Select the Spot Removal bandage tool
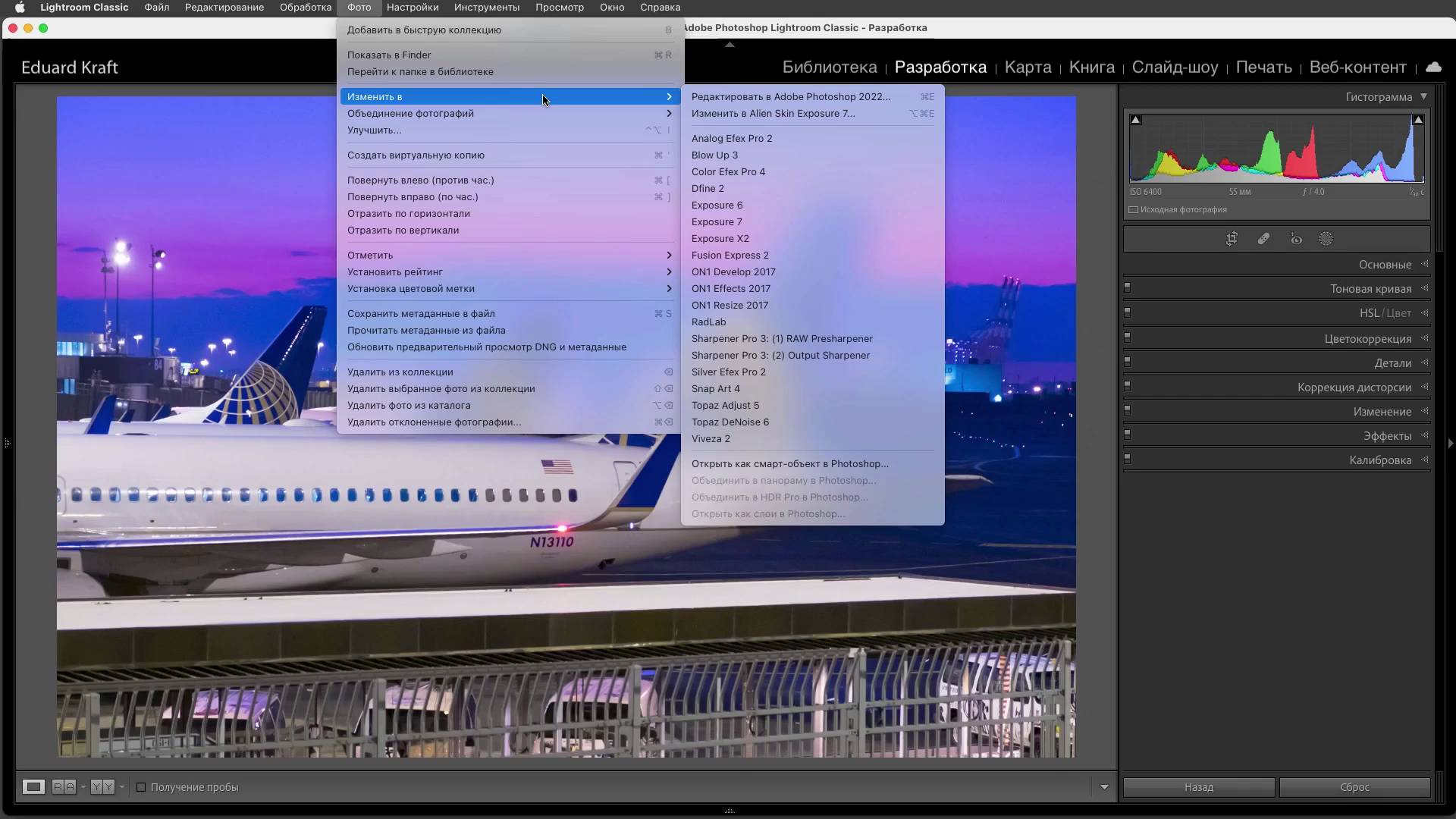This screenshot has width=1456, height=819. click(1263, 239)
